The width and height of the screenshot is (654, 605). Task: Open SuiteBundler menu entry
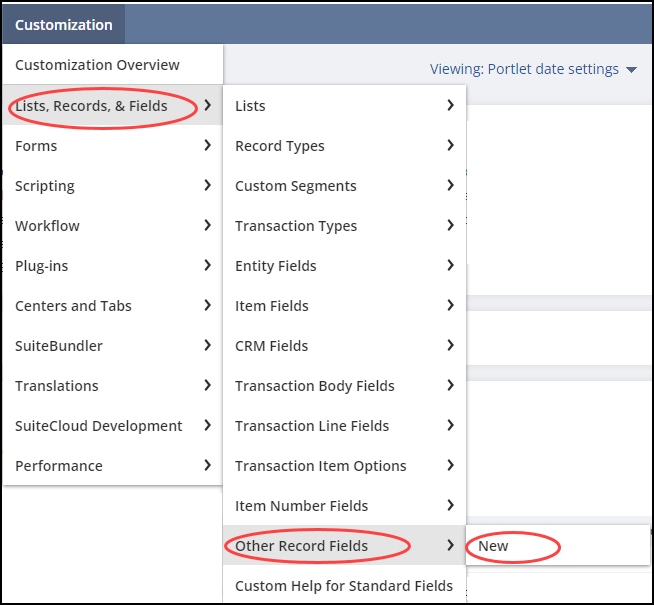[59, 346]
